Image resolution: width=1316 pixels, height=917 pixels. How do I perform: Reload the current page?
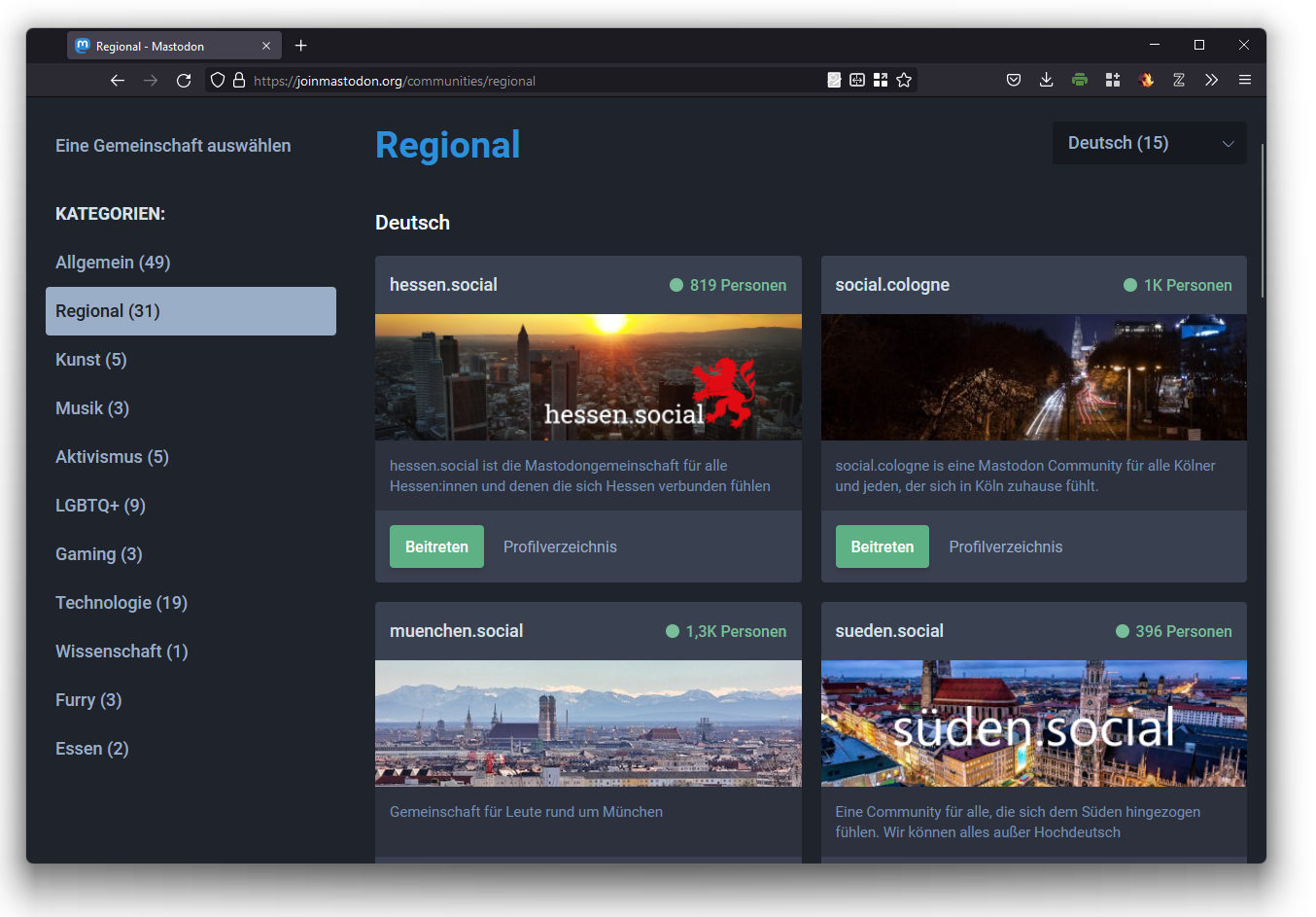tap(184, 81)
